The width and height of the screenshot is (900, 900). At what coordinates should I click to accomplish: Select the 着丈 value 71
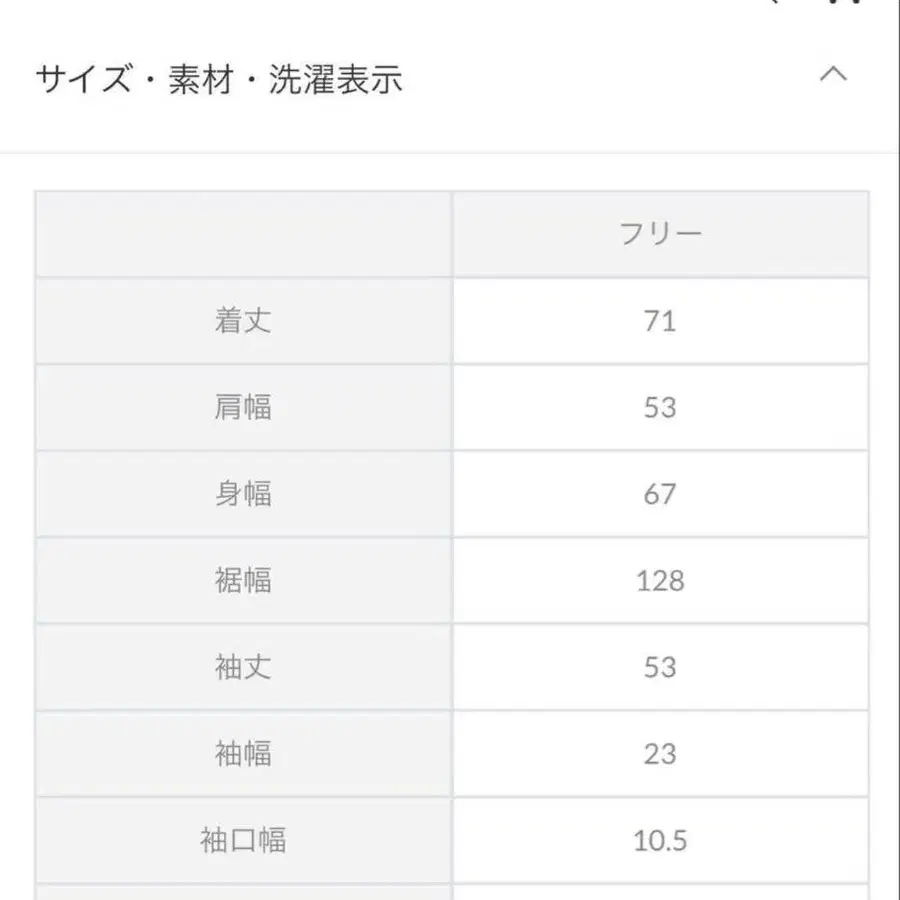[x=660, y=321]
